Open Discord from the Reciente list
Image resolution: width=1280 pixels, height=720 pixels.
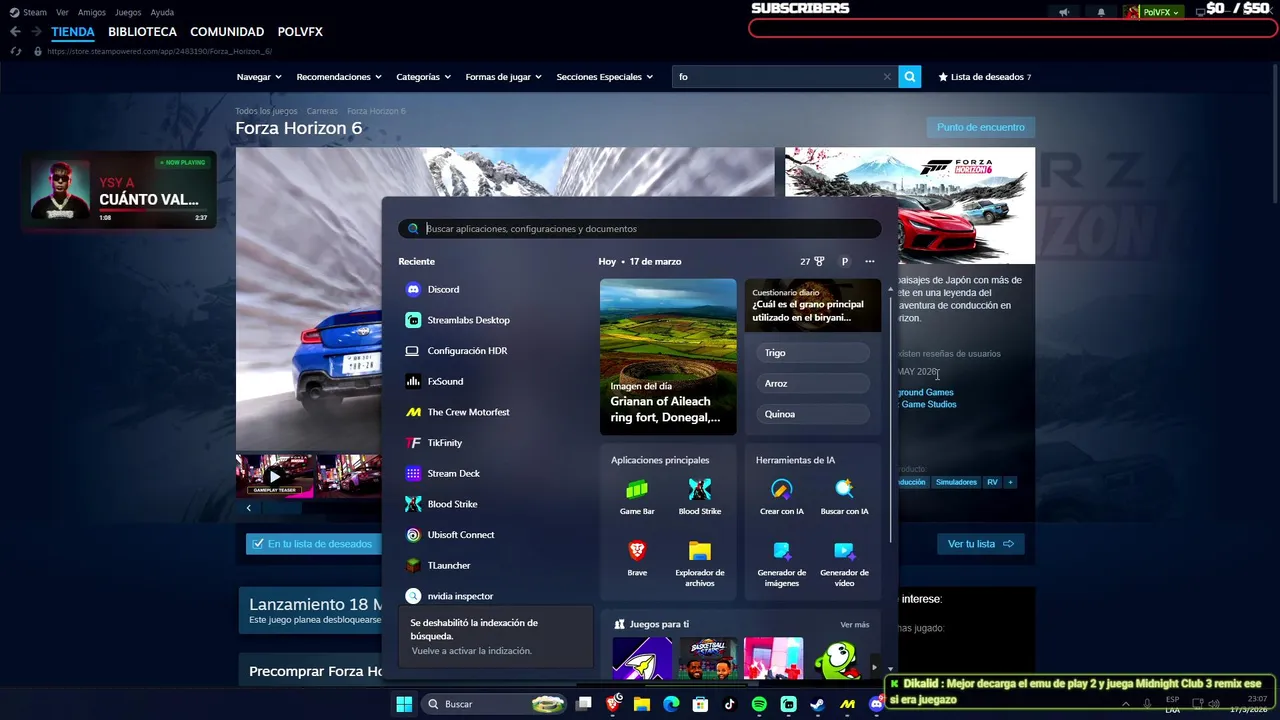point(434,289)
